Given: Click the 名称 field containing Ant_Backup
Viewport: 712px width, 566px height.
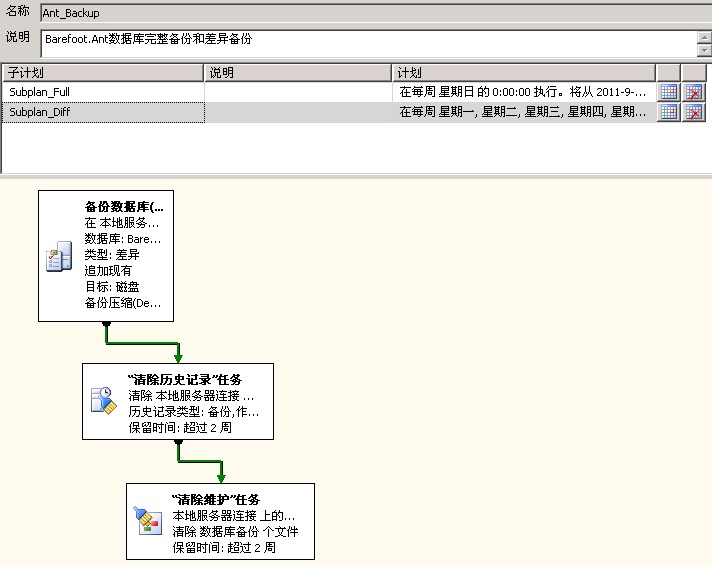Looking at the screenshot, I should coord(370,14).
